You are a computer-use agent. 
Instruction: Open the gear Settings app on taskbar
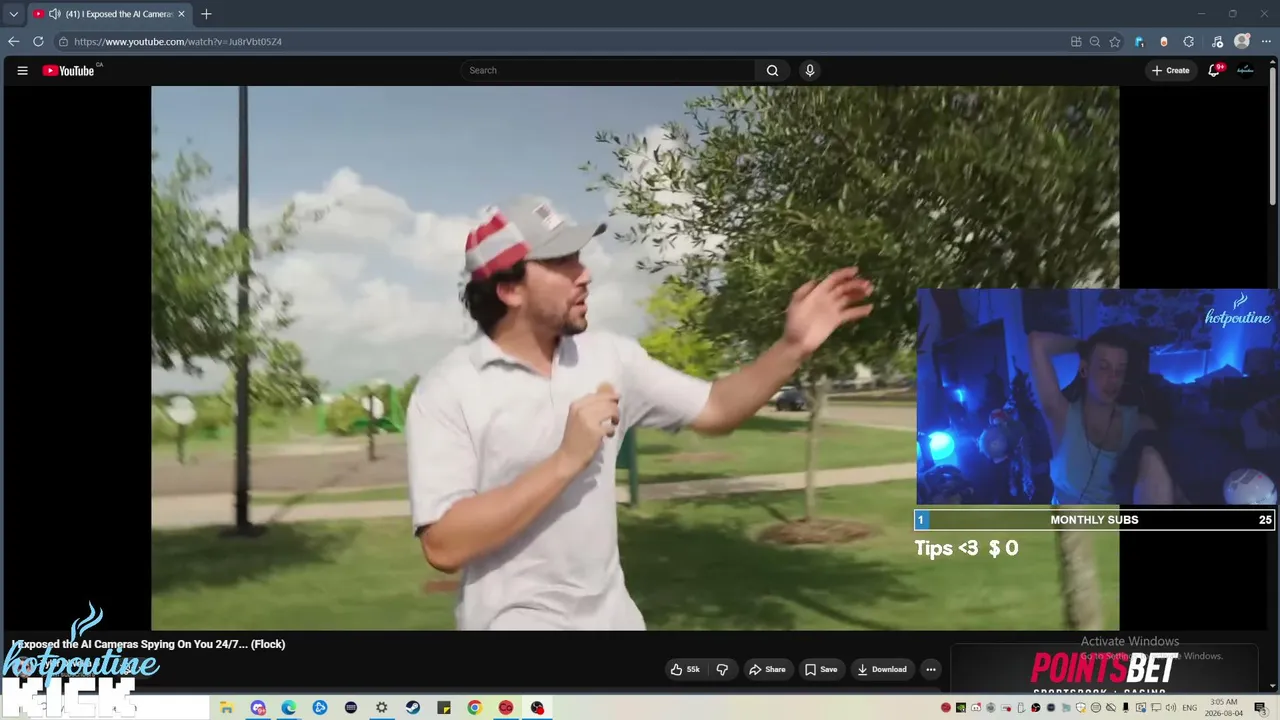click(382, 708)
